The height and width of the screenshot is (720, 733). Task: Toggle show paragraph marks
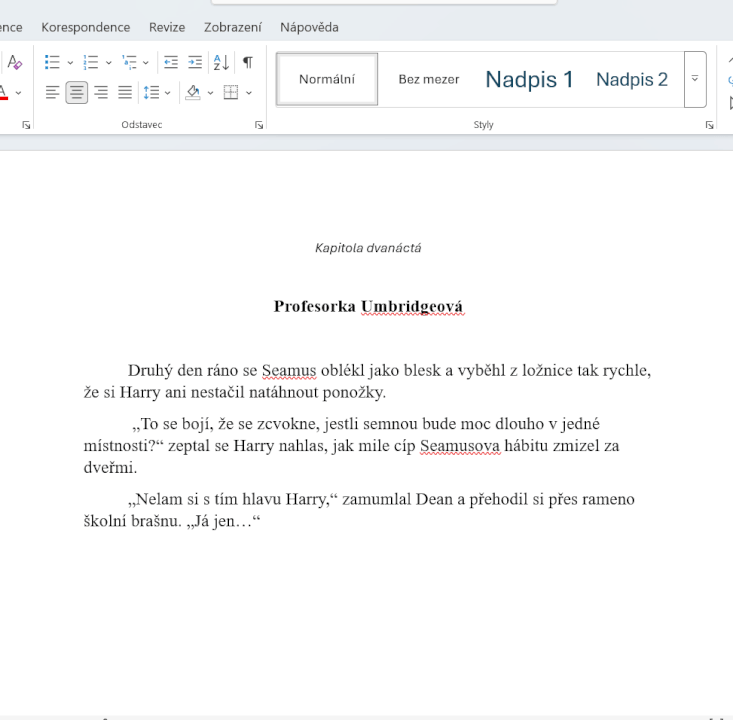point(248,62)
